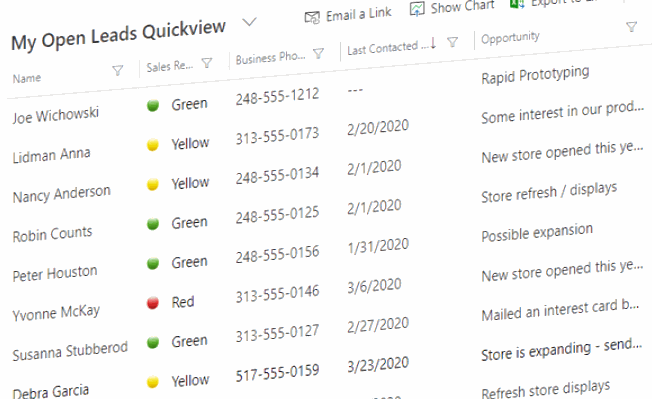This screenshot has height=399, width=652.
Task: Click phone number 313-555-0146
Action: (277, 294)
